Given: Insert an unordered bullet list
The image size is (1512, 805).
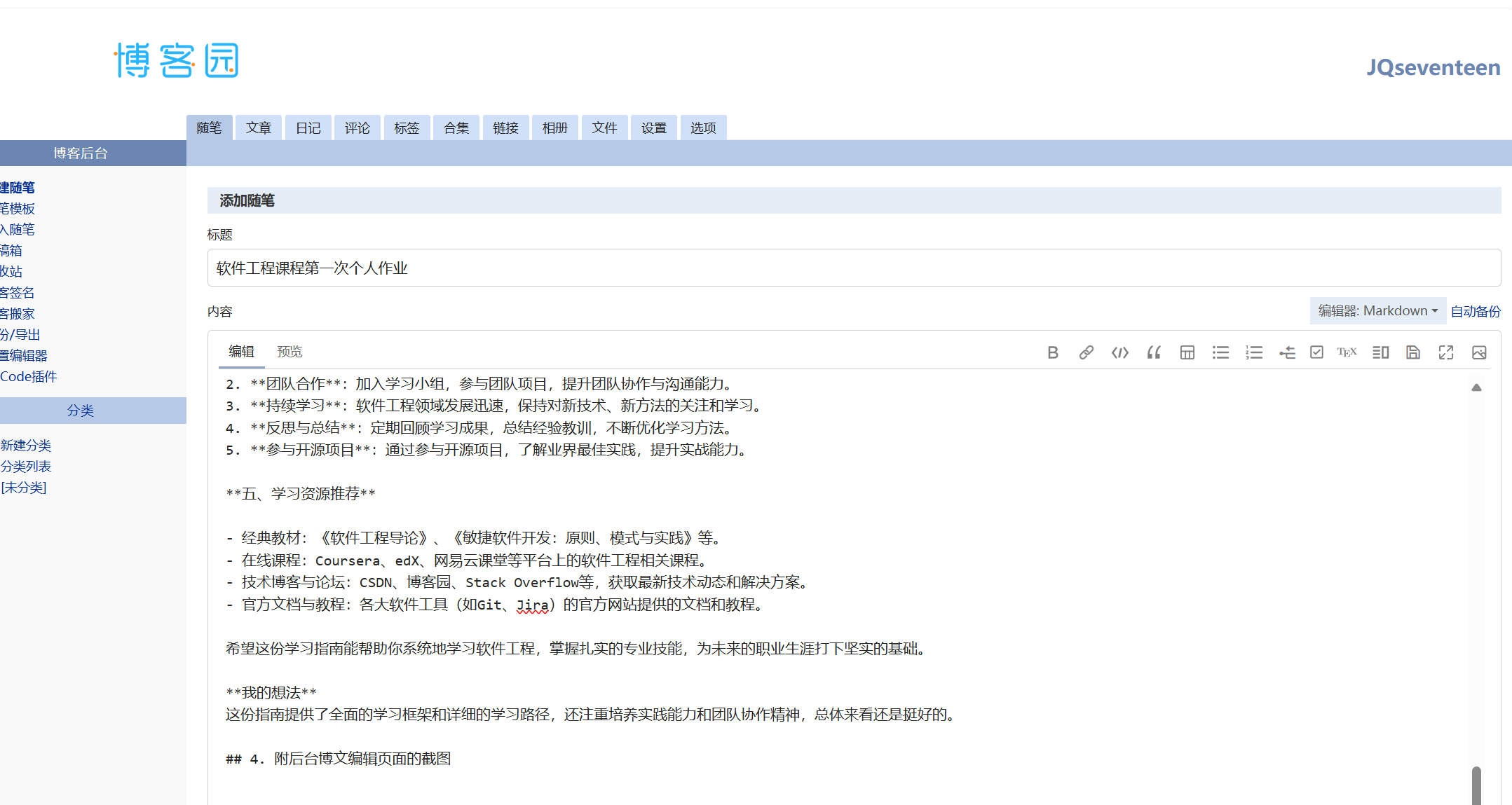Looking at the screenshot, I should pyautogui.click(x=1220, y=352).
